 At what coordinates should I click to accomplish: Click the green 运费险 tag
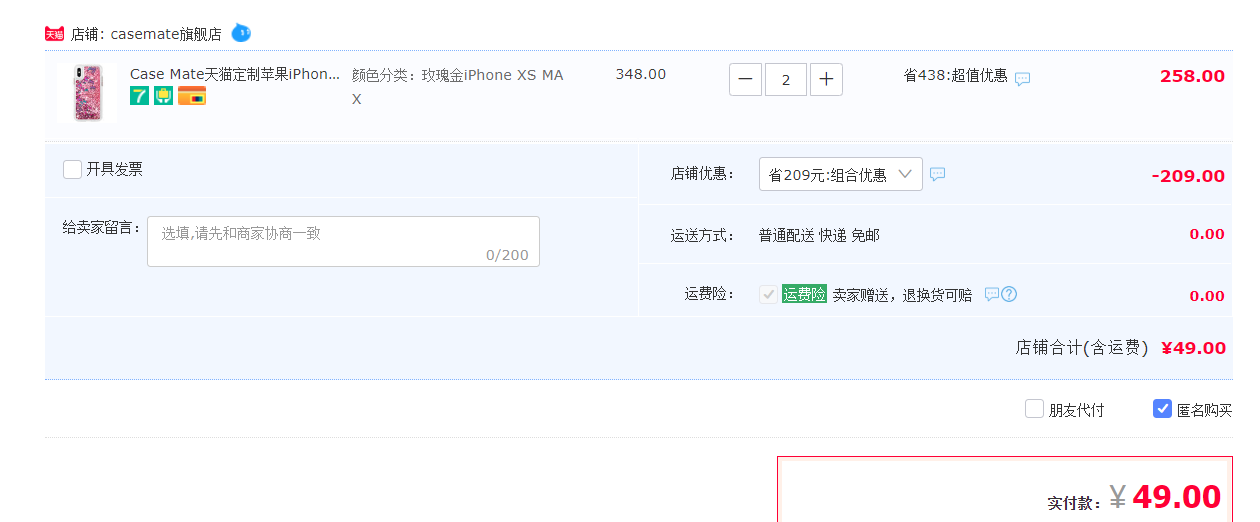[804, 294]
